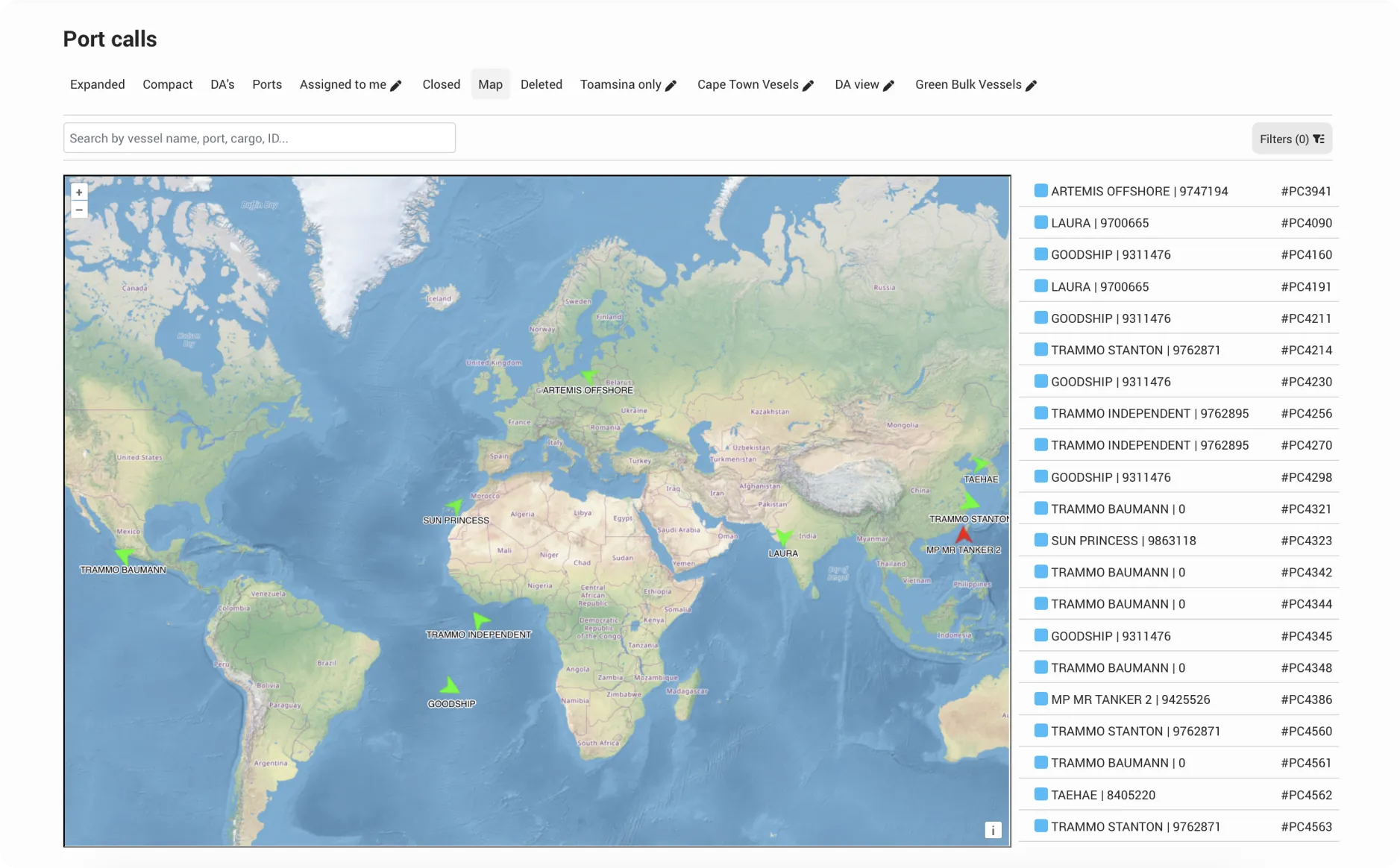Select 'ARTEMIS OFFSHORE | 9747194' in the list

[1140, 191]
